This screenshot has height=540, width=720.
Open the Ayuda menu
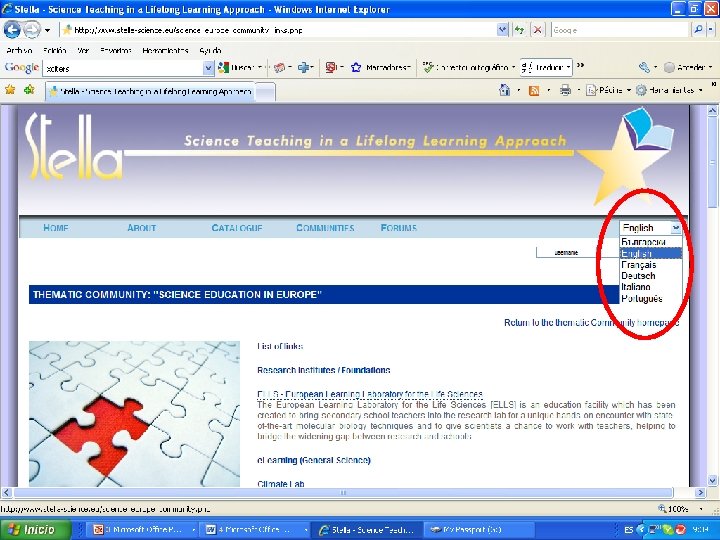point(210,51)
